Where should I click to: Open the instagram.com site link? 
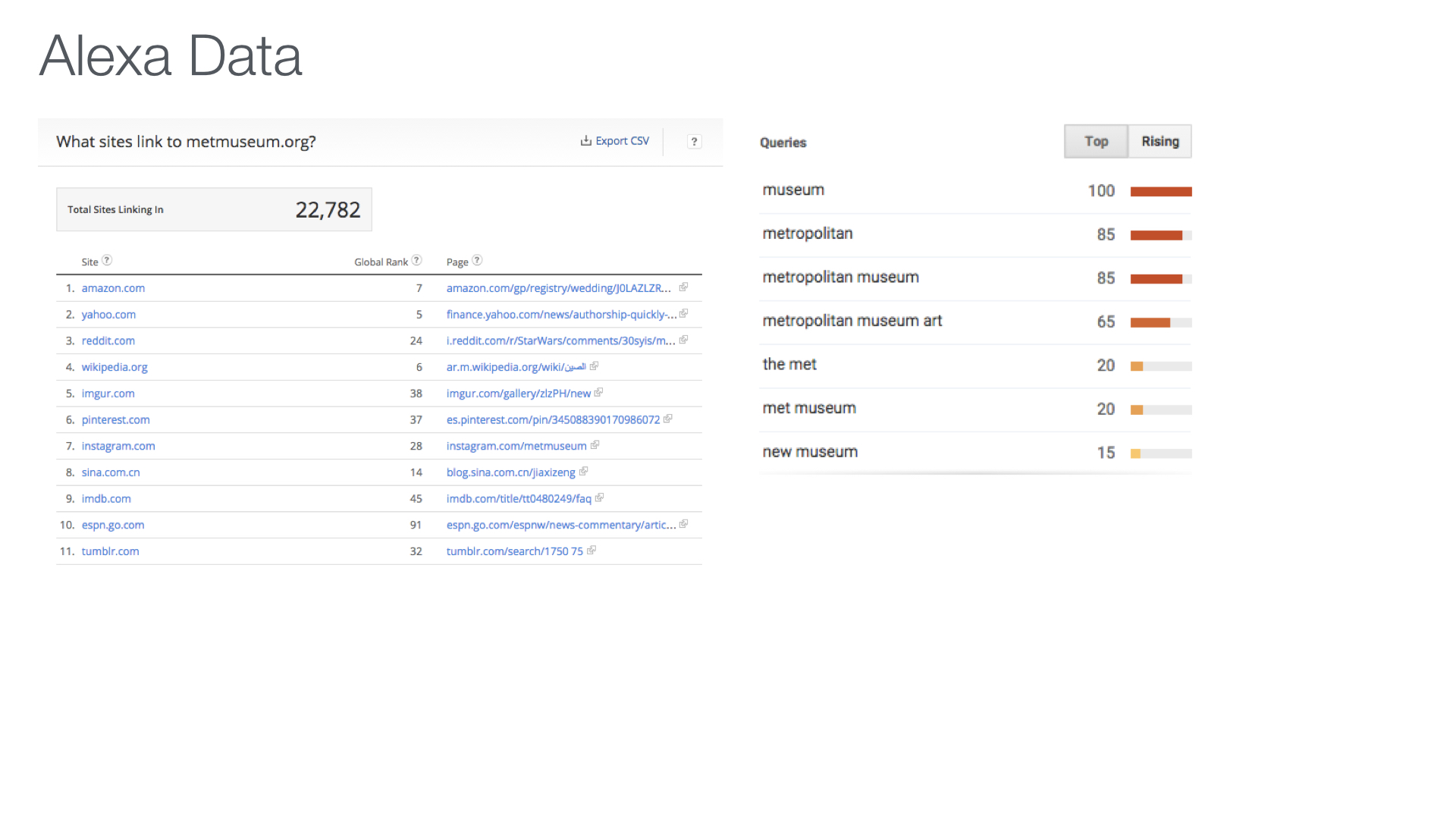point(118,446)
